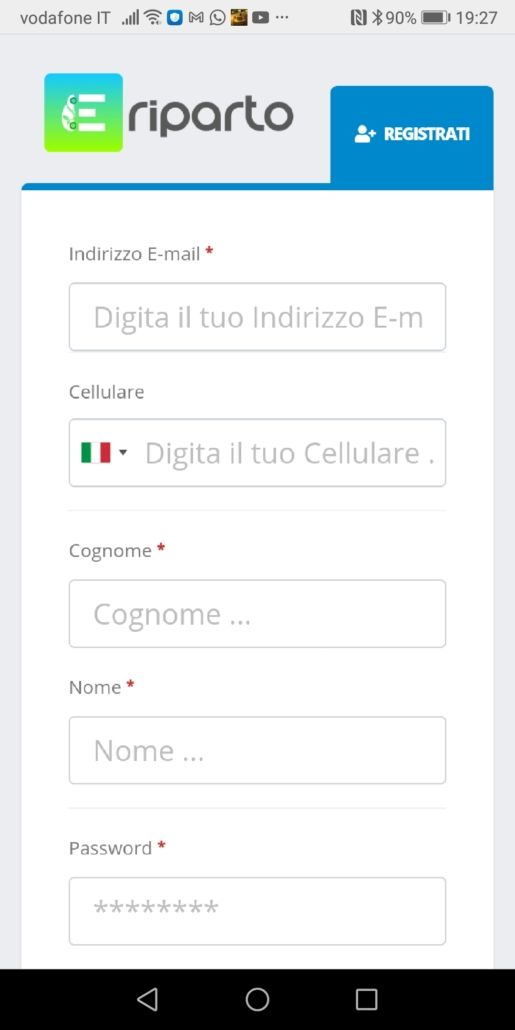Focus the Indirizzo E-mail input field
Viewport: 515px width, 1030px height.
pyautogui.click(x=258, y=317)
